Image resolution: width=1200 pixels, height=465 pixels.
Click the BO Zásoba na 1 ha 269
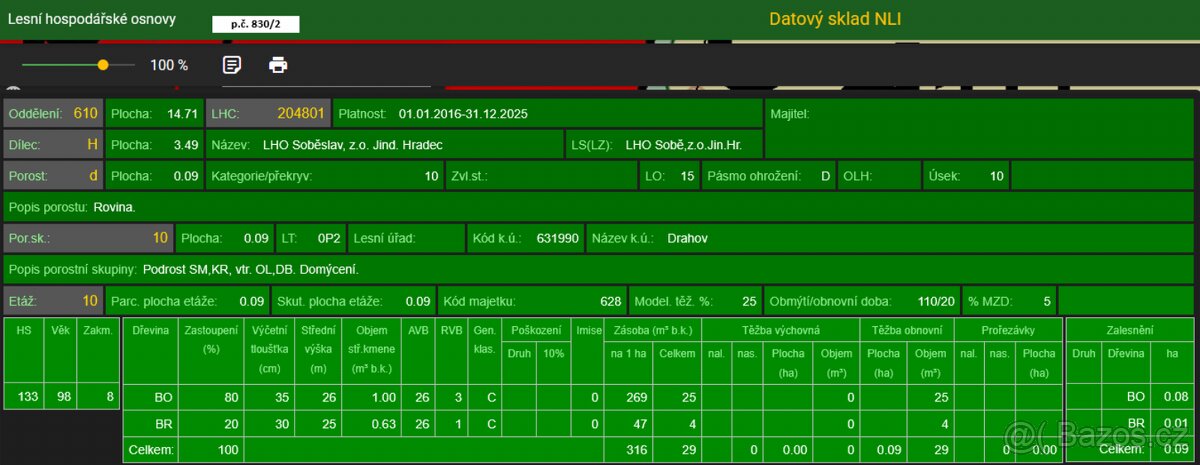(x=637, y=397)
